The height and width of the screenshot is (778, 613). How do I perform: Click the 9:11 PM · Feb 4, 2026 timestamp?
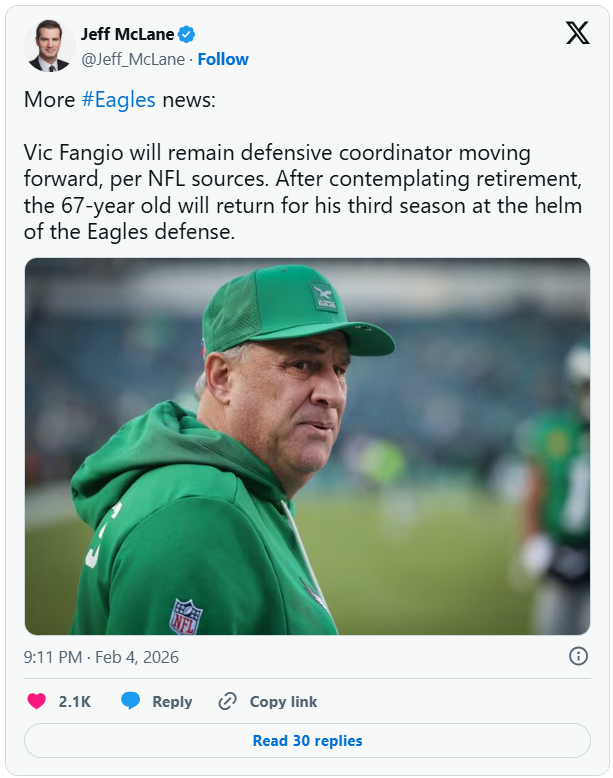click(x=101, y=657)
